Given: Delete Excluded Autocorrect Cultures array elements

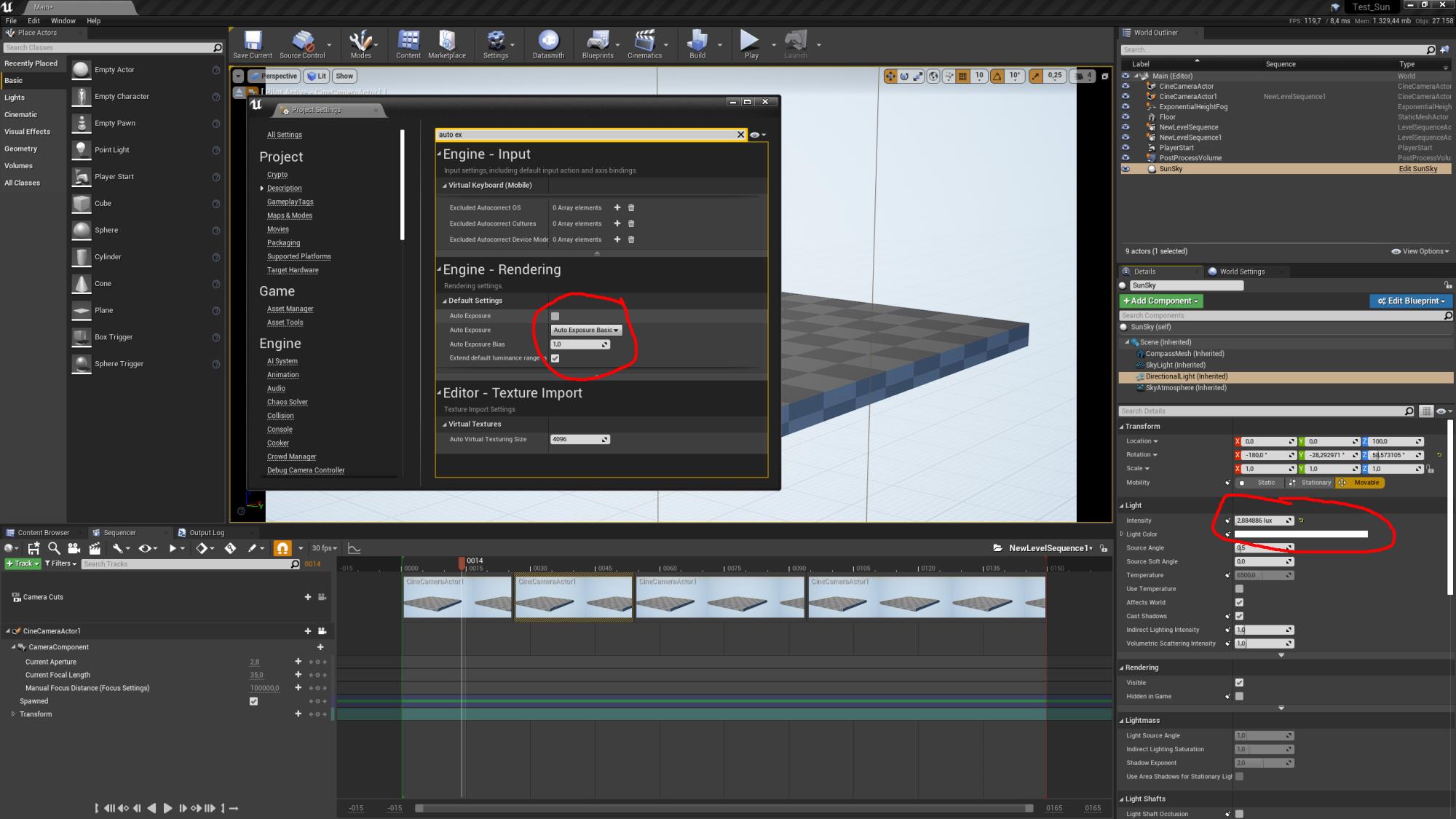Looking at the screenshot, I should tap(631, 223).
